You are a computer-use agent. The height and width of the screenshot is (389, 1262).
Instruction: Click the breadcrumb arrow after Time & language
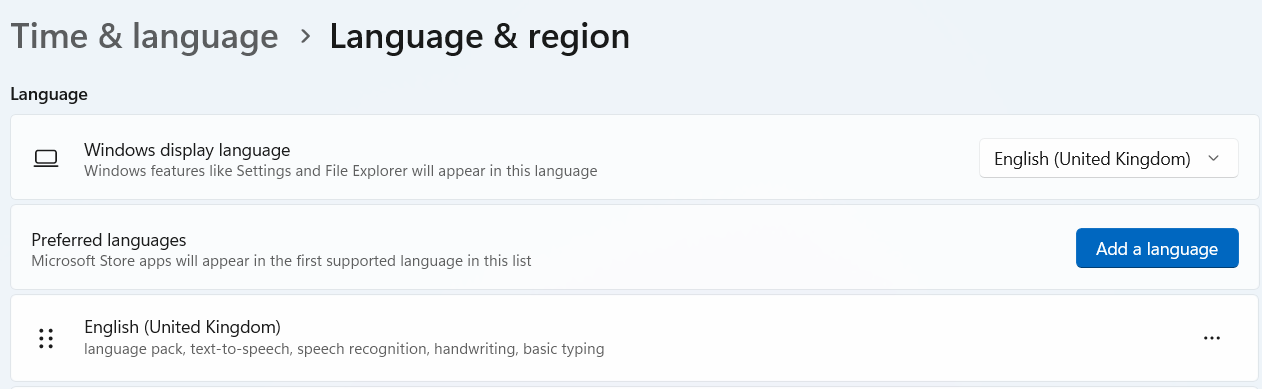(305, 37)
